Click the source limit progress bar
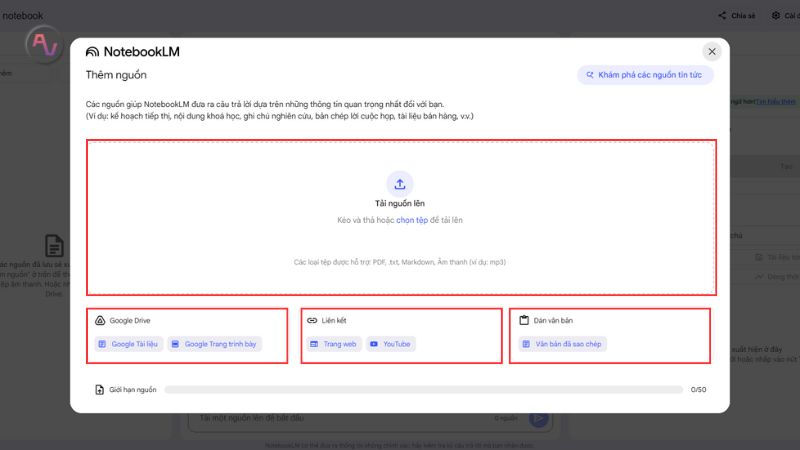Viewport: 800px width, 450px height. tap(423, 390)
